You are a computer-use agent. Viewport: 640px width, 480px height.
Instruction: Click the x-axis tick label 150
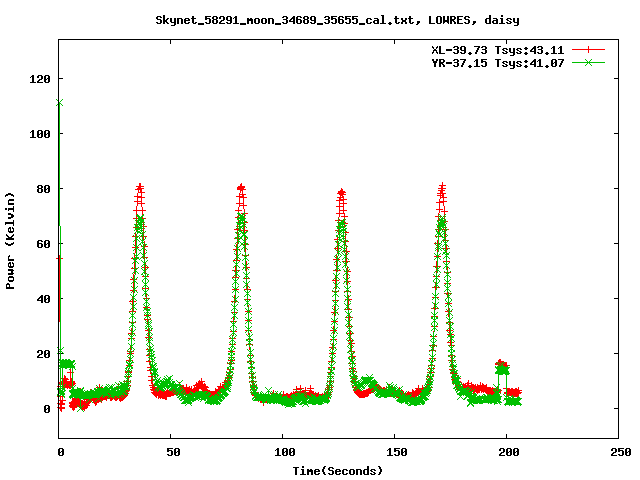pyautogui.click(x=397, y=452)
